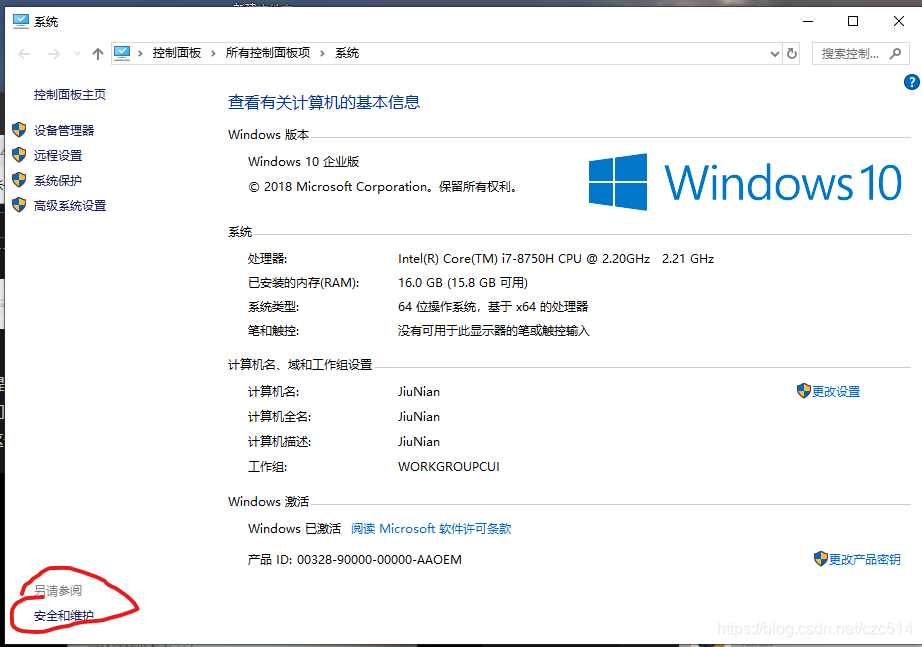Click the JiuNian value beside 计算机名
Screen dimensions: 922x647
419,392
